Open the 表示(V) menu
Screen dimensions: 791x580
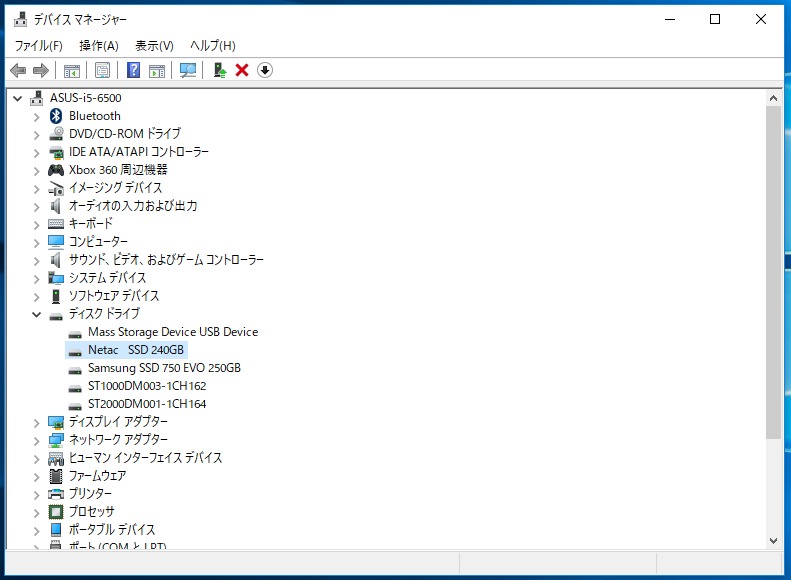coord(154,46)
